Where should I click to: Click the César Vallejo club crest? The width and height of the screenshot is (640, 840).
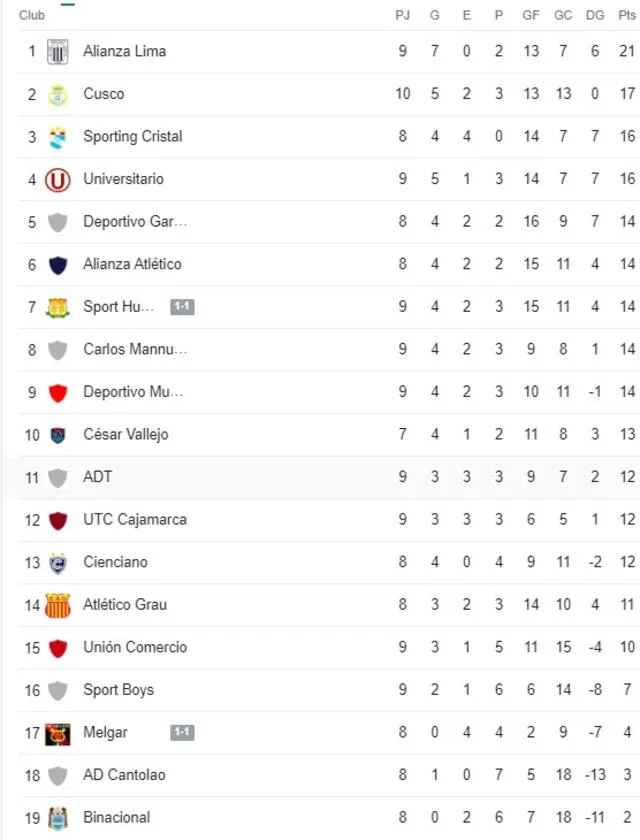58,435
